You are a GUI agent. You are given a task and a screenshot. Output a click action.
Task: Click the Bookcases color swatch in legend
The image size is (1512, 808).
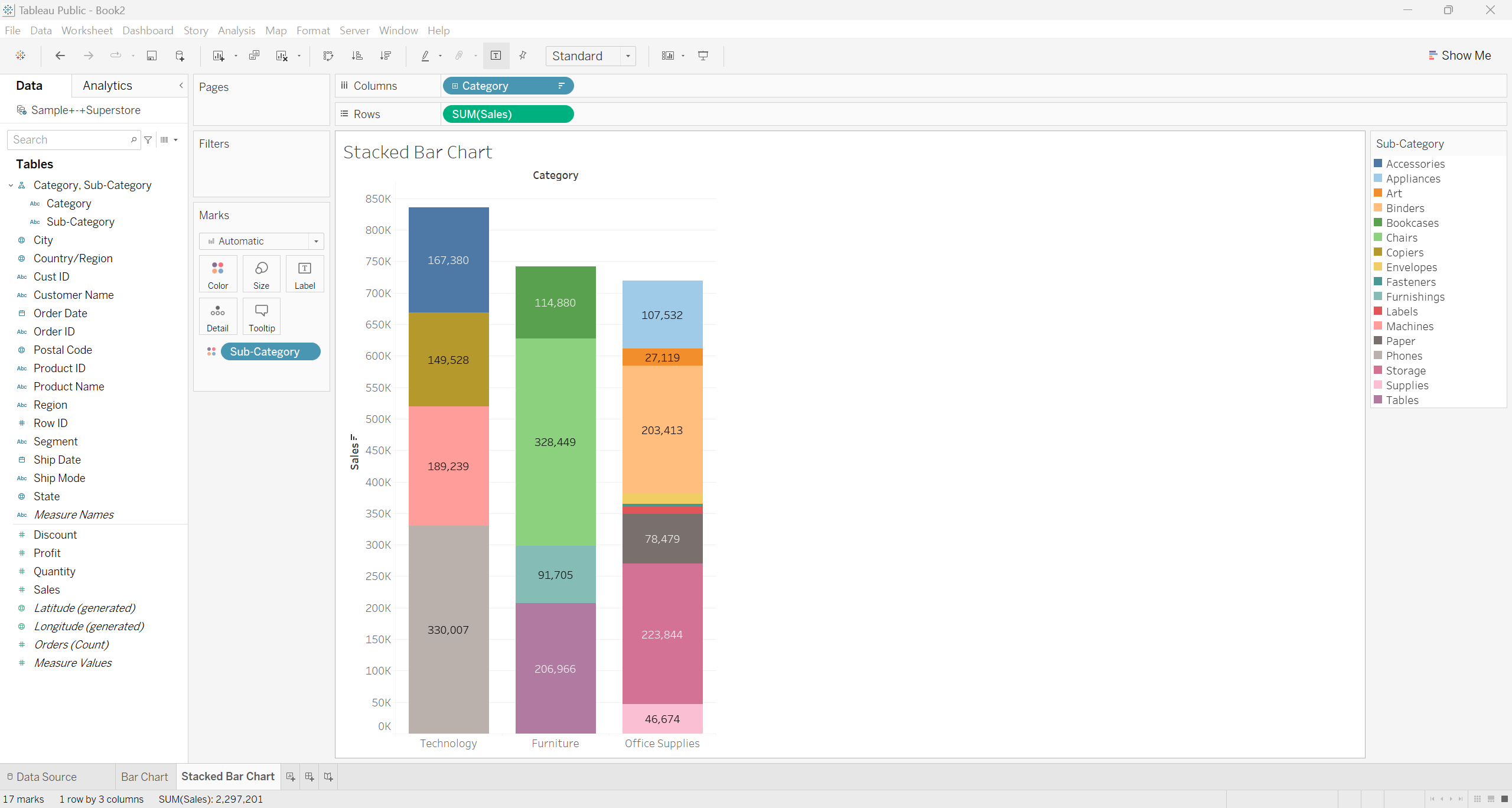point(1378,223)
